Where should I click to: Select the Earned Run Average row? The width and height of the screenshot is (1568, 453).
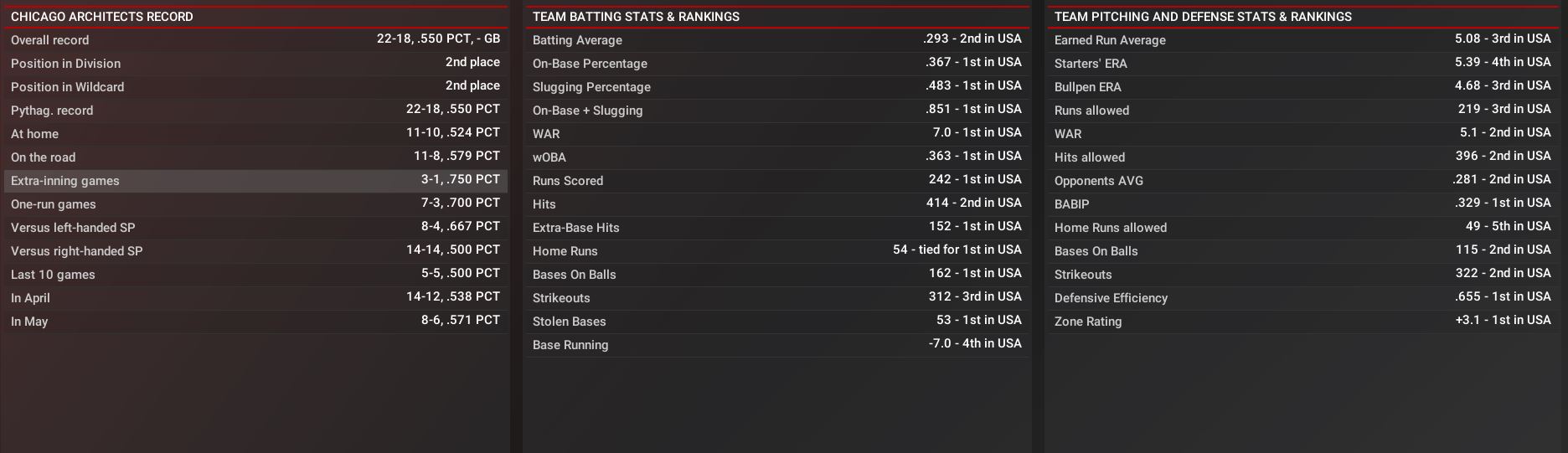click(x=1302, y=40)
